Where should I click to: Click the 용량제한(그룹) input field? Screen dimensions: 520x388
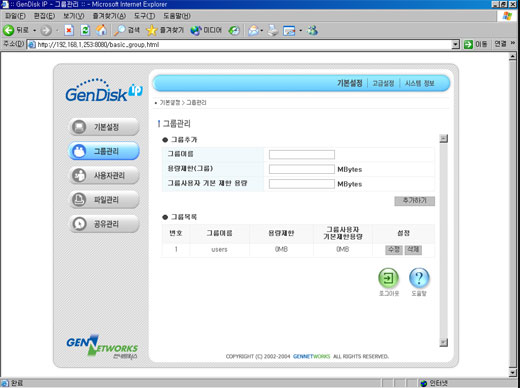click(302, 169)
